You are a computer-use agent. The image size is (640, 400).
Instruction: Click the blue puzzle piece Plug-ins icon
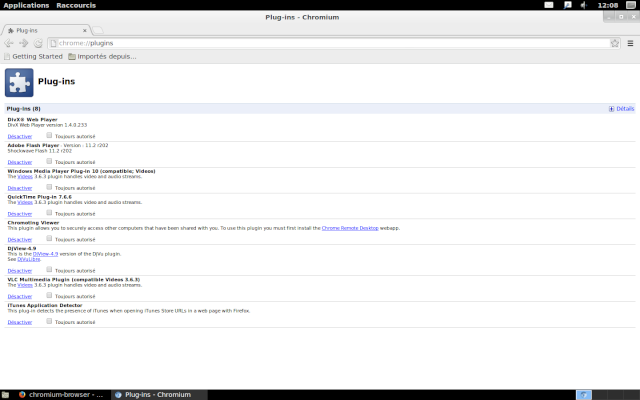click(19, 82)
